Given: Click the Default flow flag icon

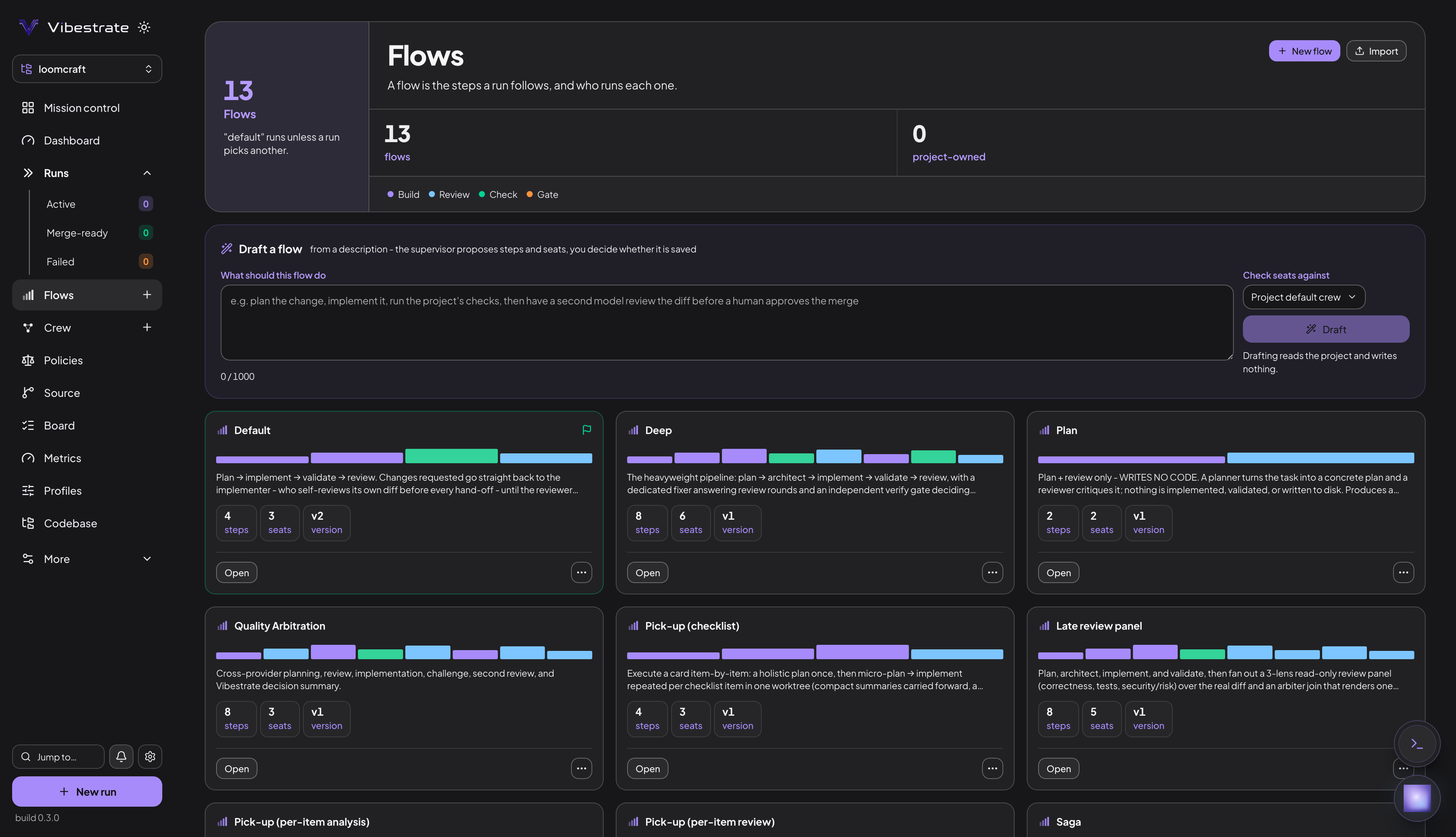Looking at the screenshot, I should [586, 430].
